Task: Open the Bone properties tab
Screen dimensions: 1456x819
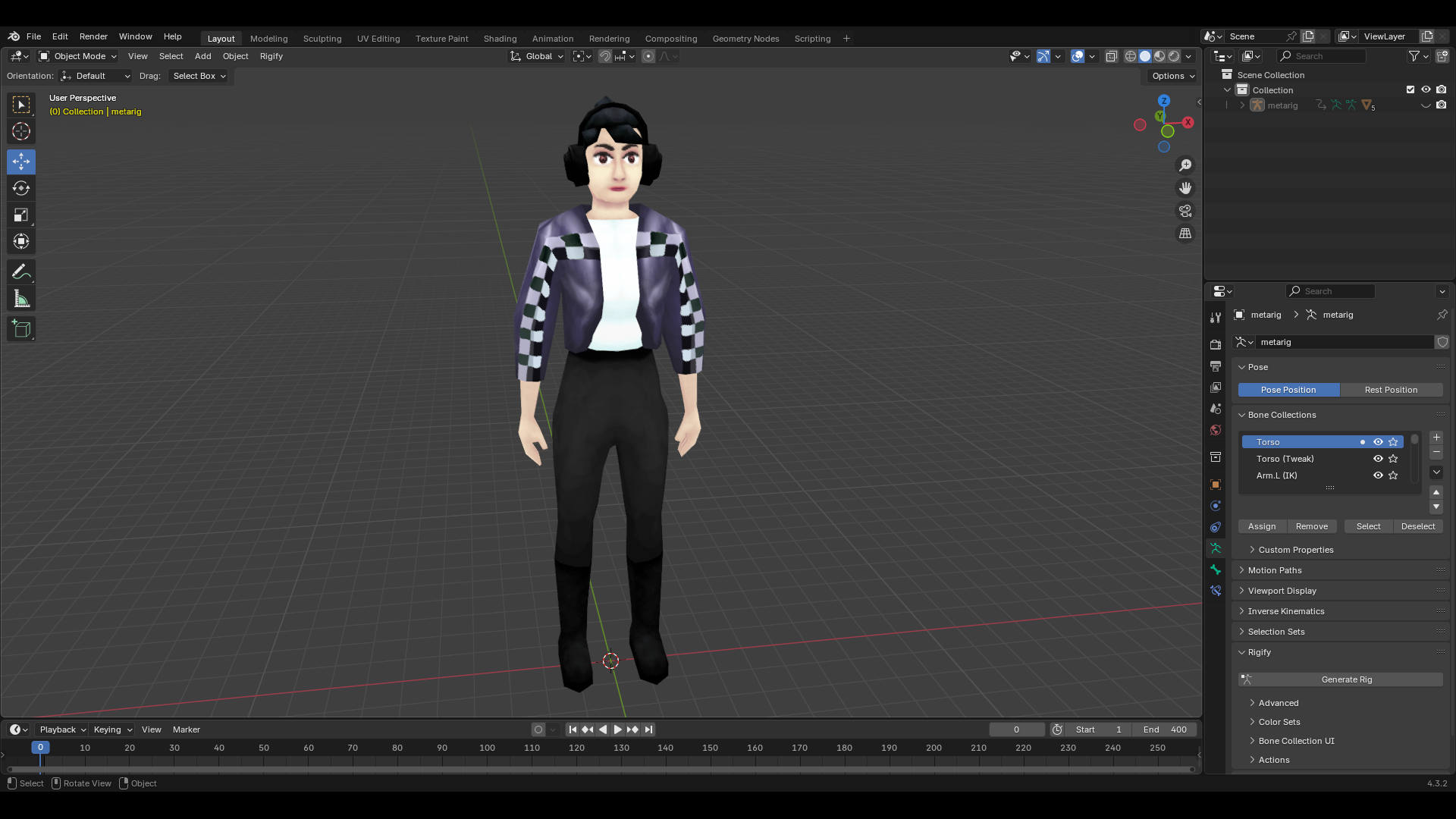Action: click(x=1216, y=570)
